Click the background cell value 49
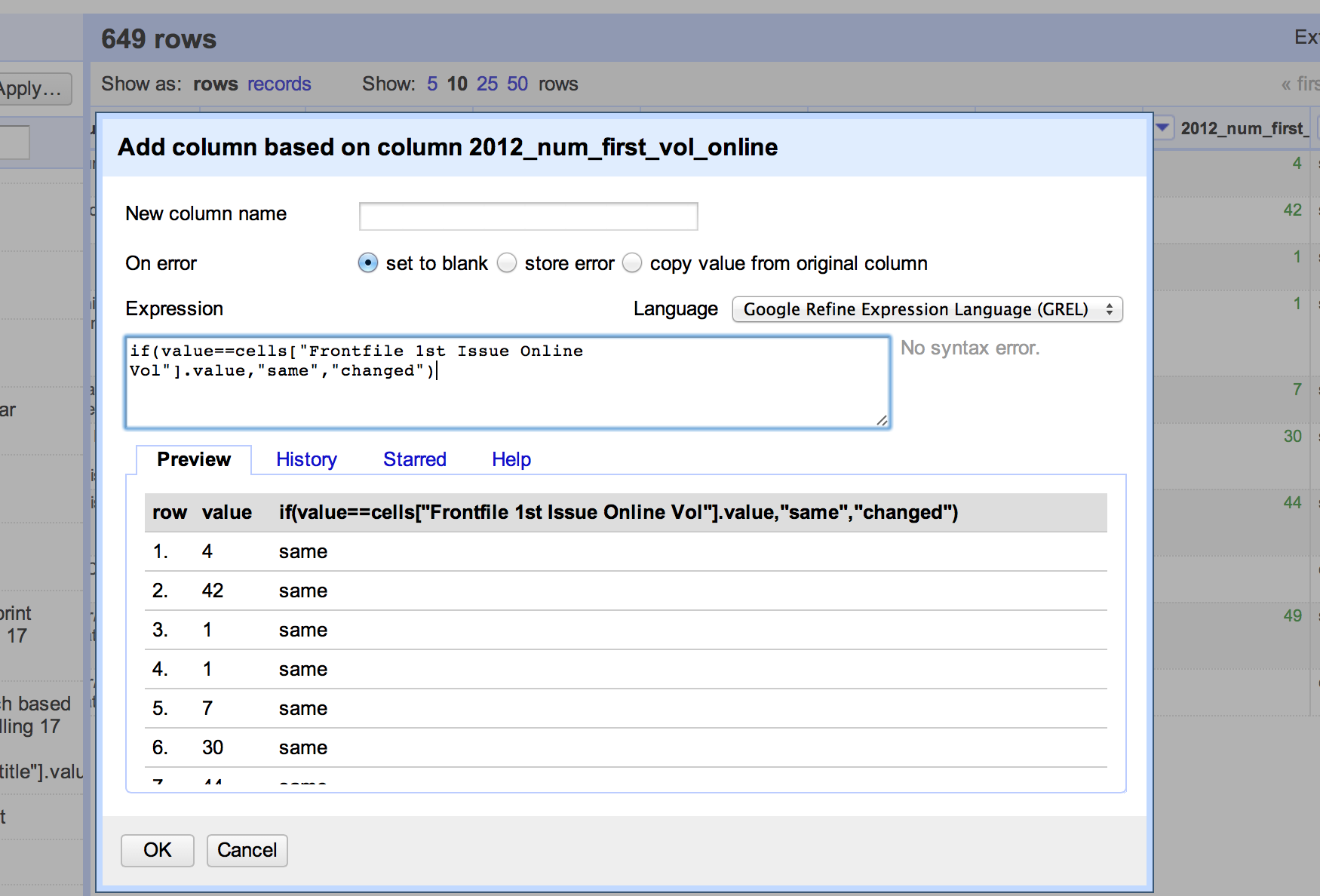Image resolution: width=1320 pixels, height=896 pixels. coord(1293,615)
